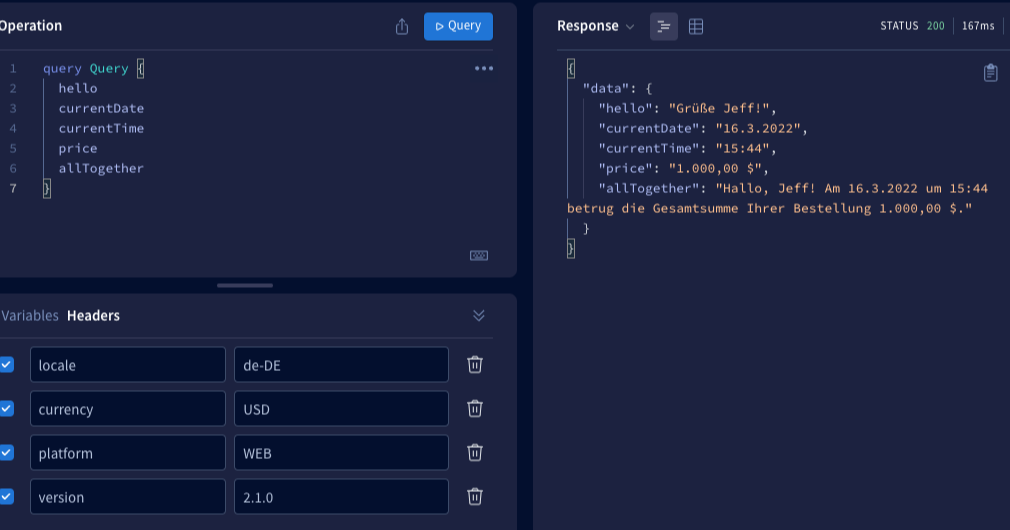Uncheck the locale header checkbox
Image resolution: width=1010 pixels, height=530 pixels.
7,365
